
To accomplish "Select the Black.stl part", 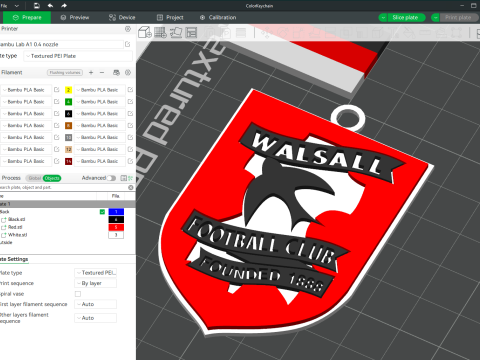I will coord(17,219).
